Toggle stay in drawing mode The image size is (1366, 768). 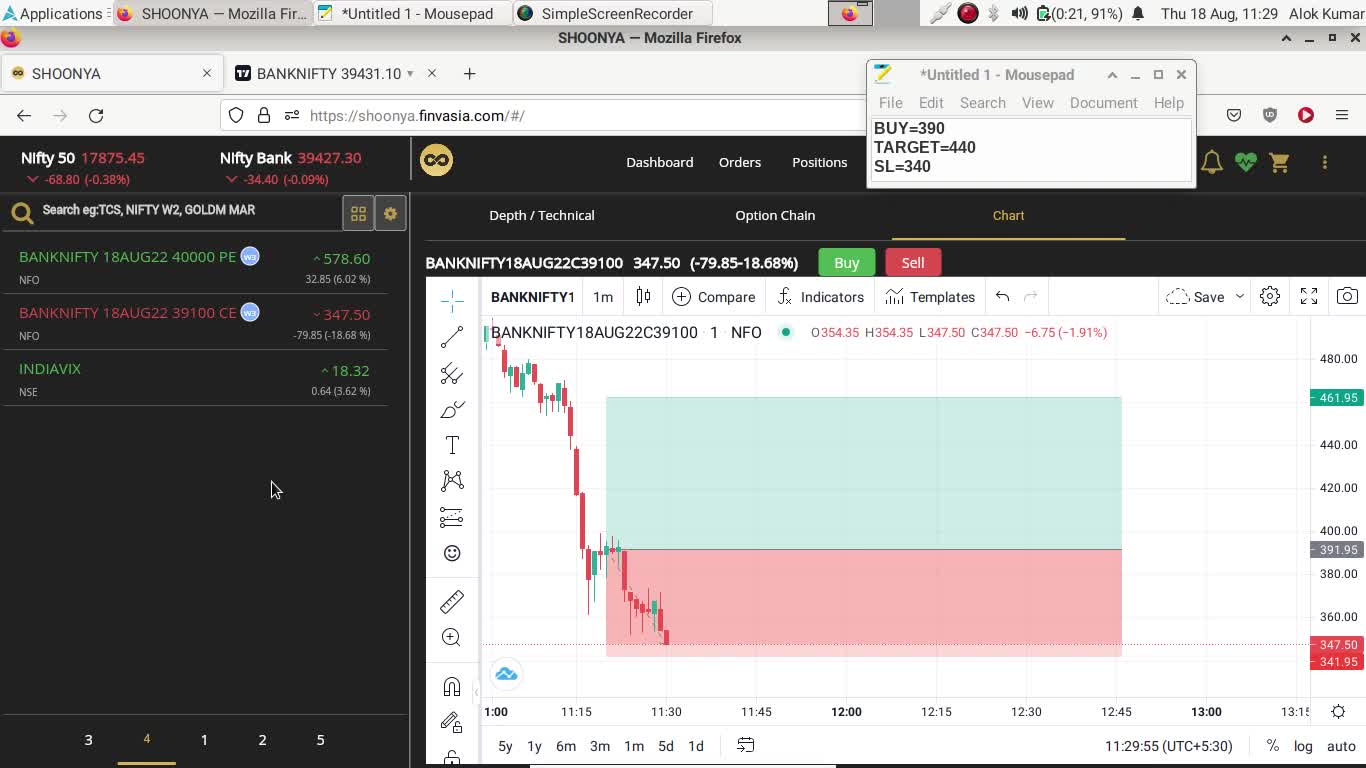[x=452, y=722]
